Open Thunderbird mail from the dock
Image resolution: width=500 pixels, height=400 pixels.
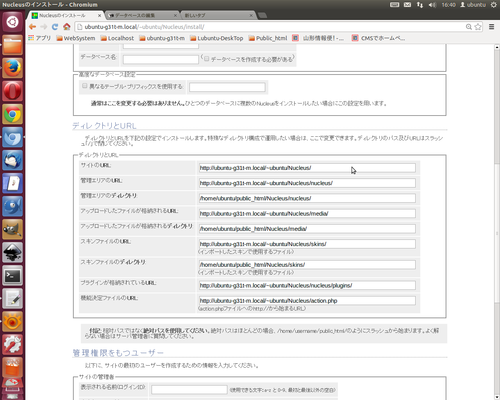(12, 160)
